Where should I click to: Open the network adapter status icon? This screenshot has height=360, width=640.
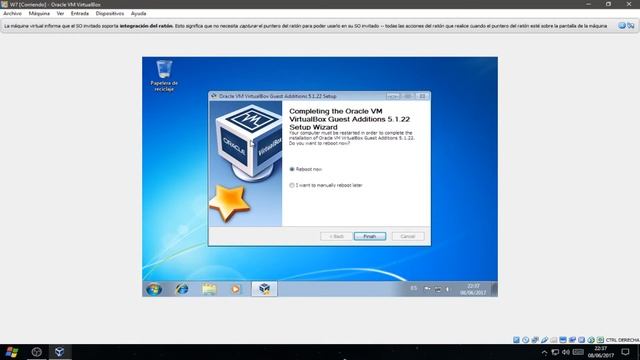[x=535, y=340]
